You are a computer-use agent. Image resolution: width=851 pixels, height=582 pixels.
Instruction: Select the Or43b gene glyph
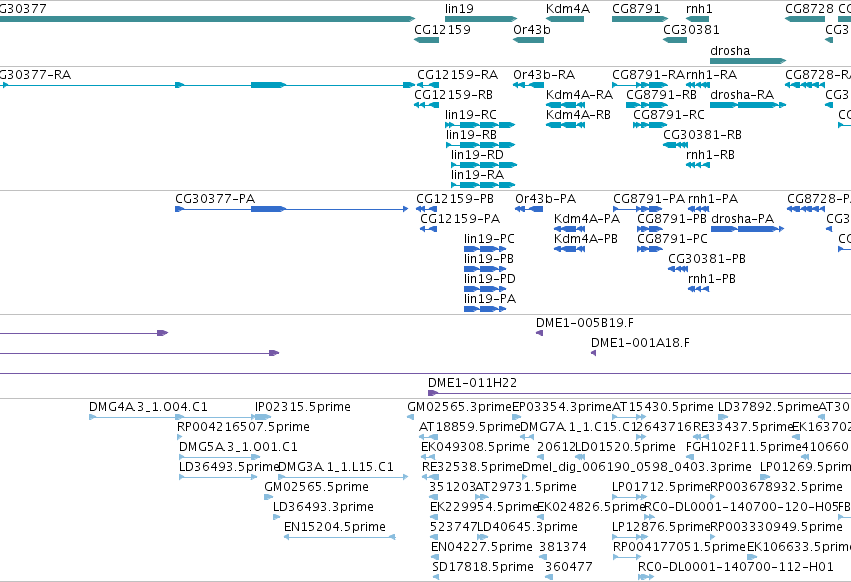click(x=529, y=40)
